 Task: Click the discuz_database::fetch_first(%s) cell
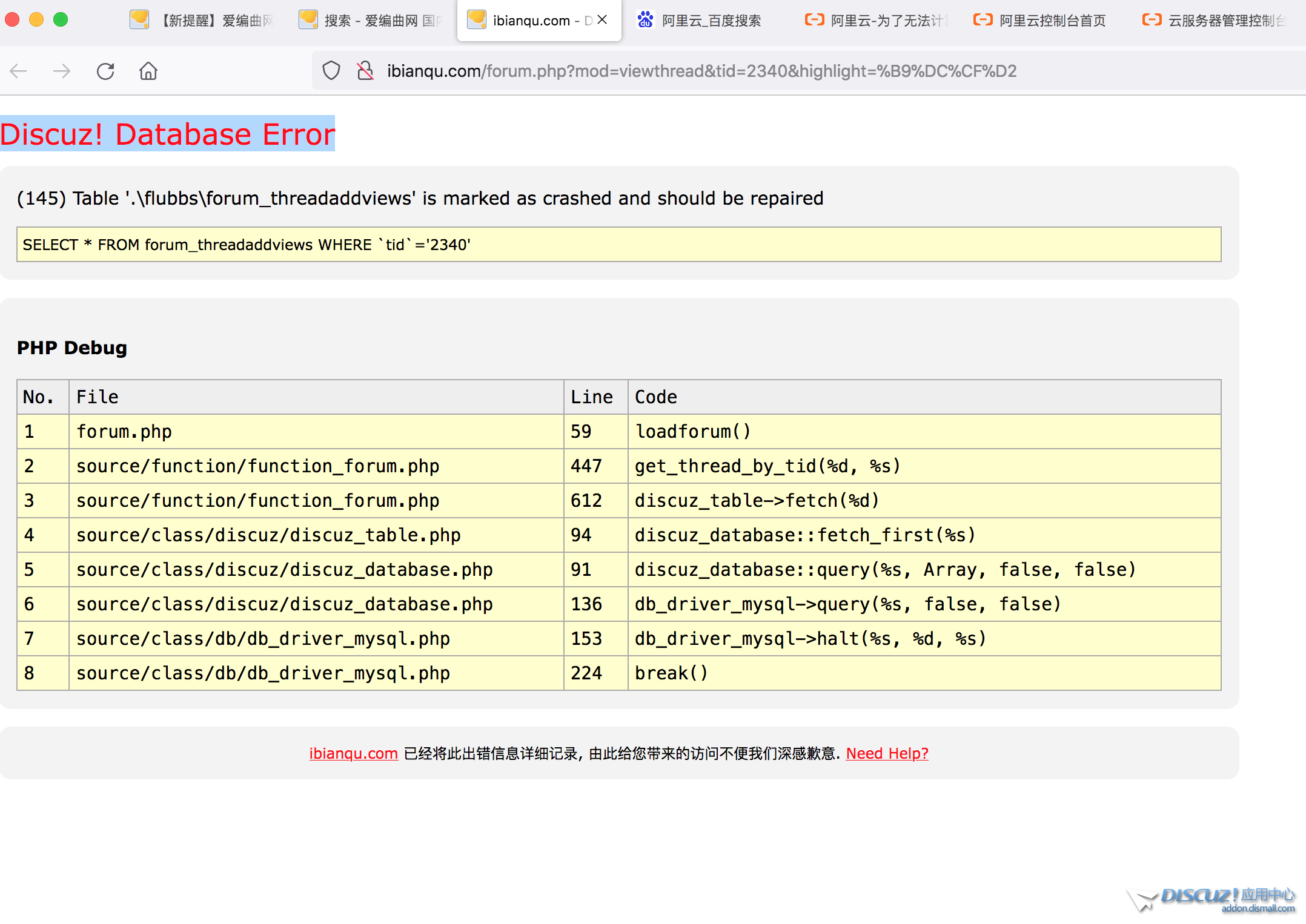924,535
